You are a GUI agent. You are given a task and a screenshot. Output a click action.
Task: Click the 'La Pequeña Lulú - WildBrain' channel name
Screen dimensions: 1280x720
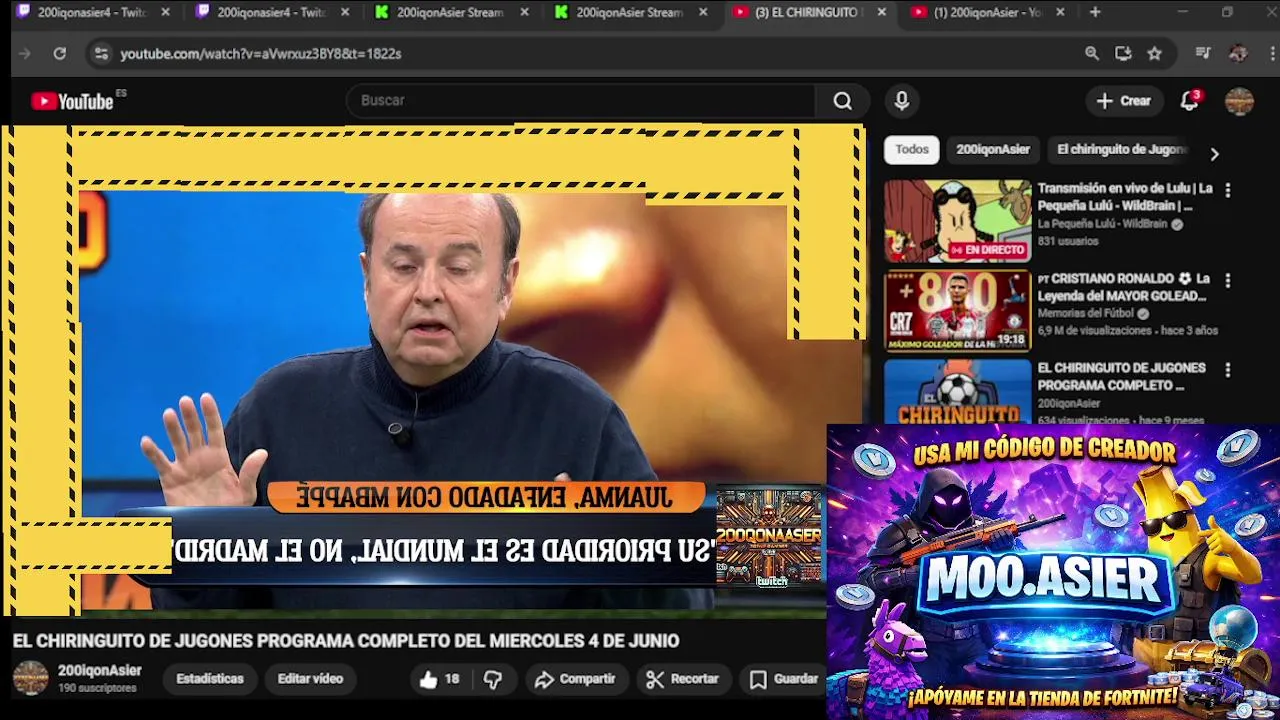[1102, 224]
